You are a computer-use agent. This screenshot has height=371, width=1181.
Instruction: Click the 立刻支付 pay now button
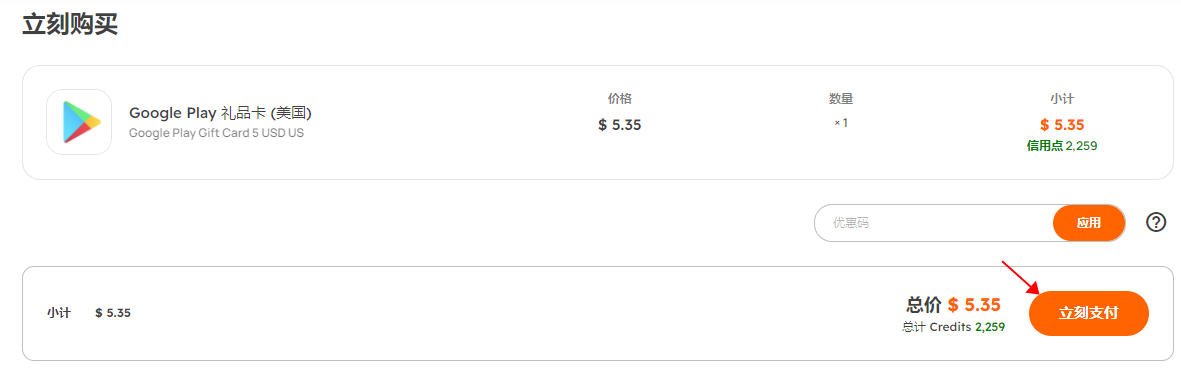pos(1088,313)
